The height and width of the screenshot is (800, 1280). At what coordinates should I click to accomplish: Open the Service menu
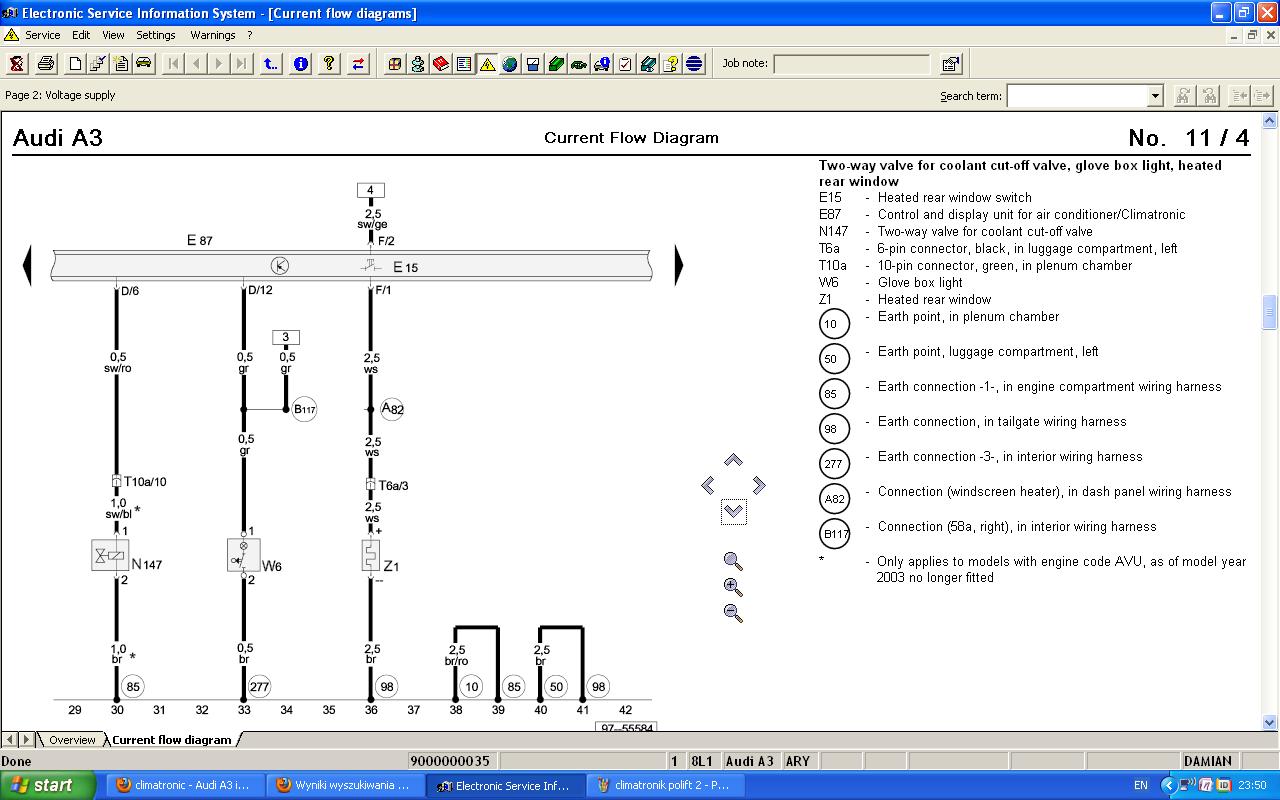click(42, 35)
